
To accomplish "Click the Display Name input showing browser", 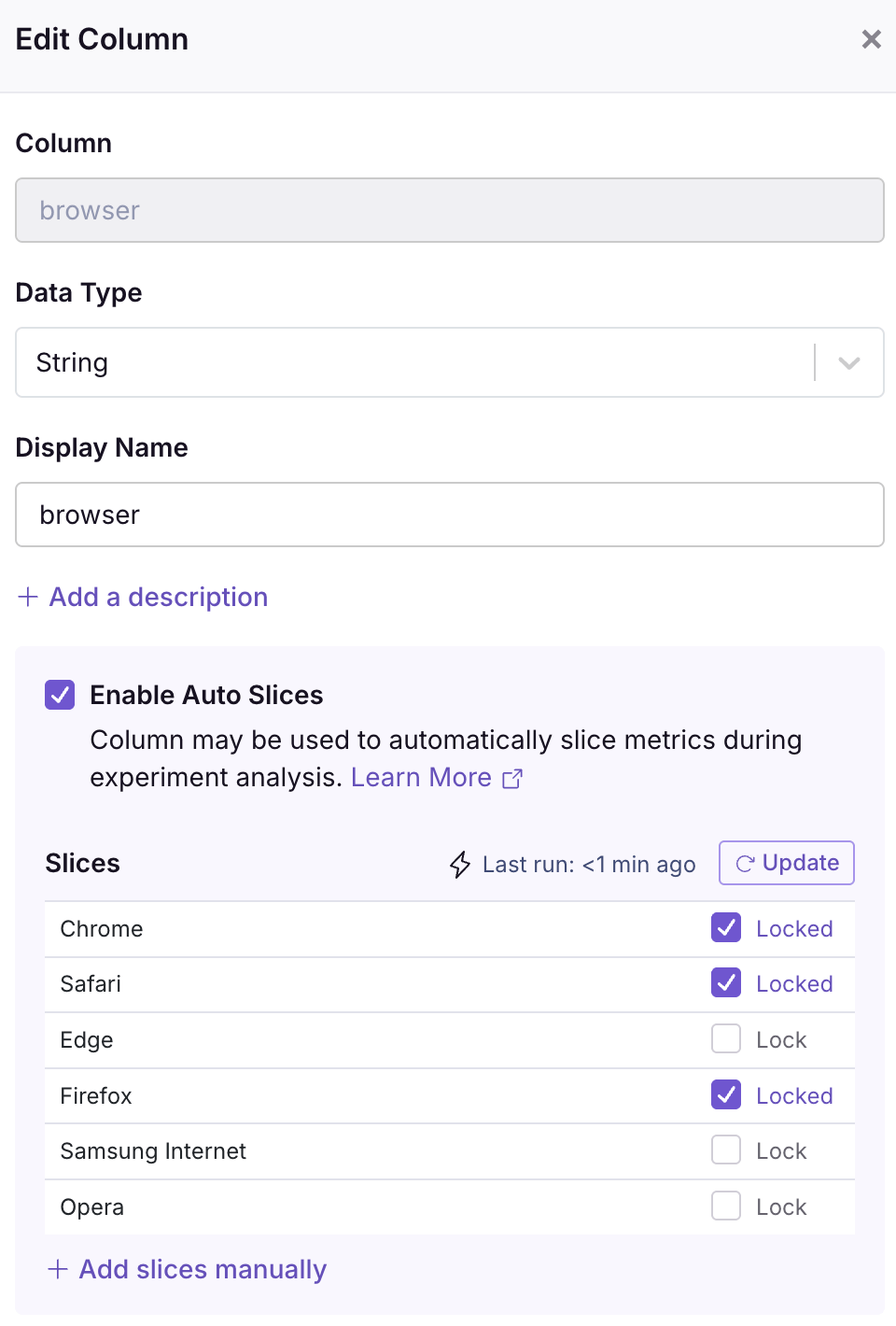I will (450, 515).
